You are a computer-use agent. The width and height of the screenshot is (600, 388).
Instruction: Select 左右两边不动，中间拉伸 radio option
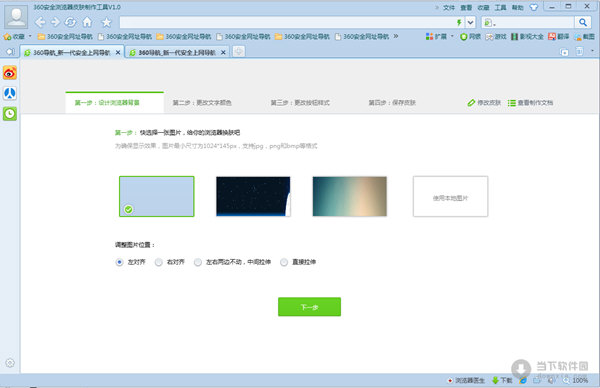(x=198, y=262)
